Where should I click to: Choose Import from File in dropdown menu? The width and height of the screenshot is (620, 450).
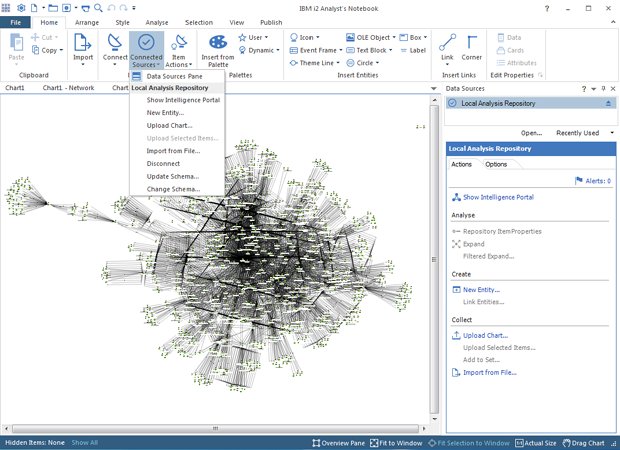click(177, 151)
